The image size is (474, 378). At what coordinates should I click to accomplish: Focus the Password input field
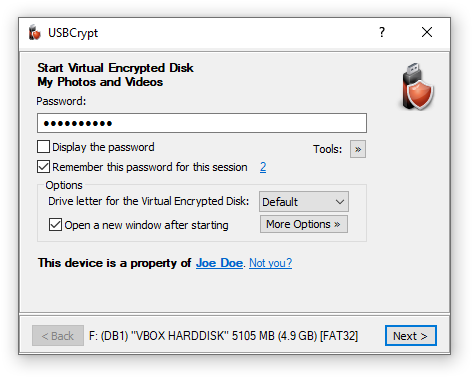(202, 123)
